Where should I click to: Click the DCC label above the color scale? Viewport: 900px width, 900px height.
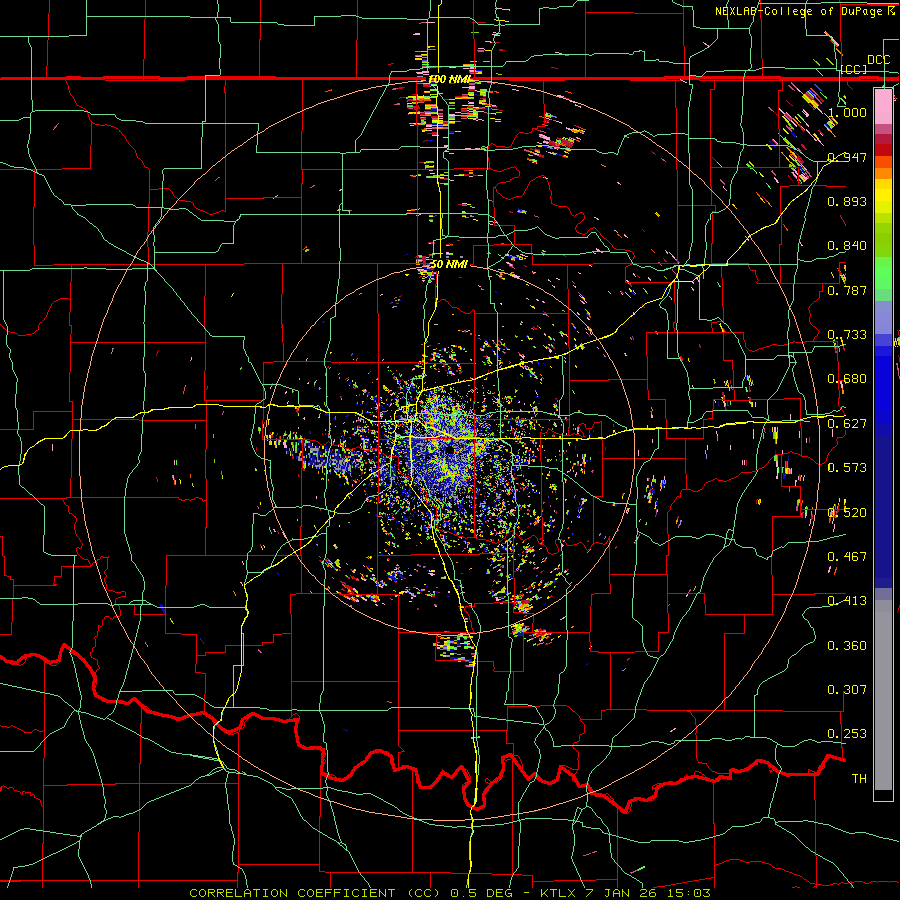click(x=878, y=60)
